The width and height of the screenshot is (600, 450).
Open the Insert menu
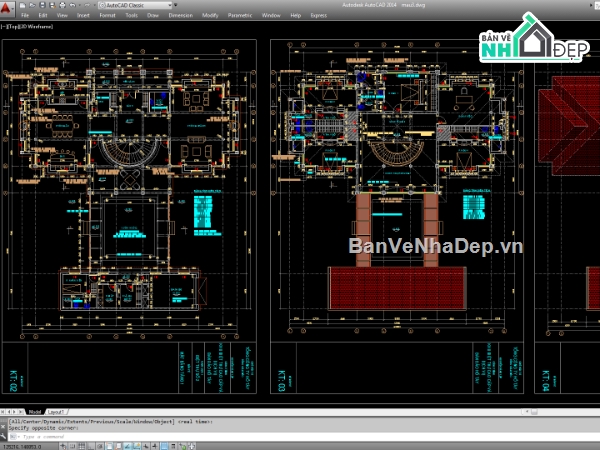[x=83, y=15]
